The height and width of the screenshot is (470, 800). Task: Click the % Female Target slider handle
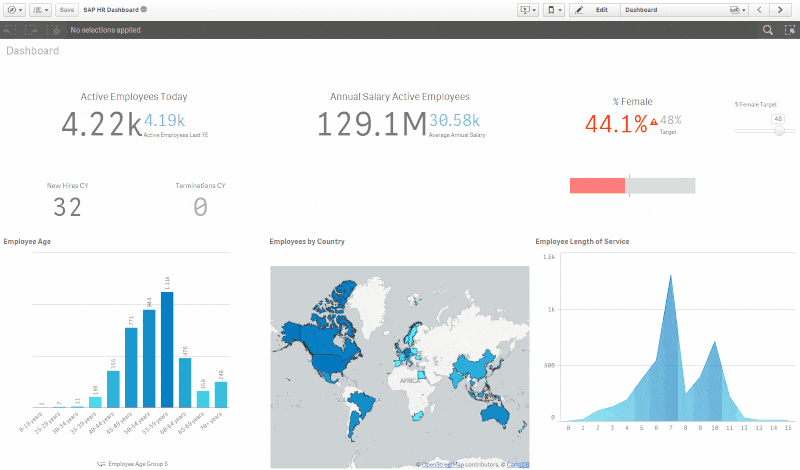778,130
